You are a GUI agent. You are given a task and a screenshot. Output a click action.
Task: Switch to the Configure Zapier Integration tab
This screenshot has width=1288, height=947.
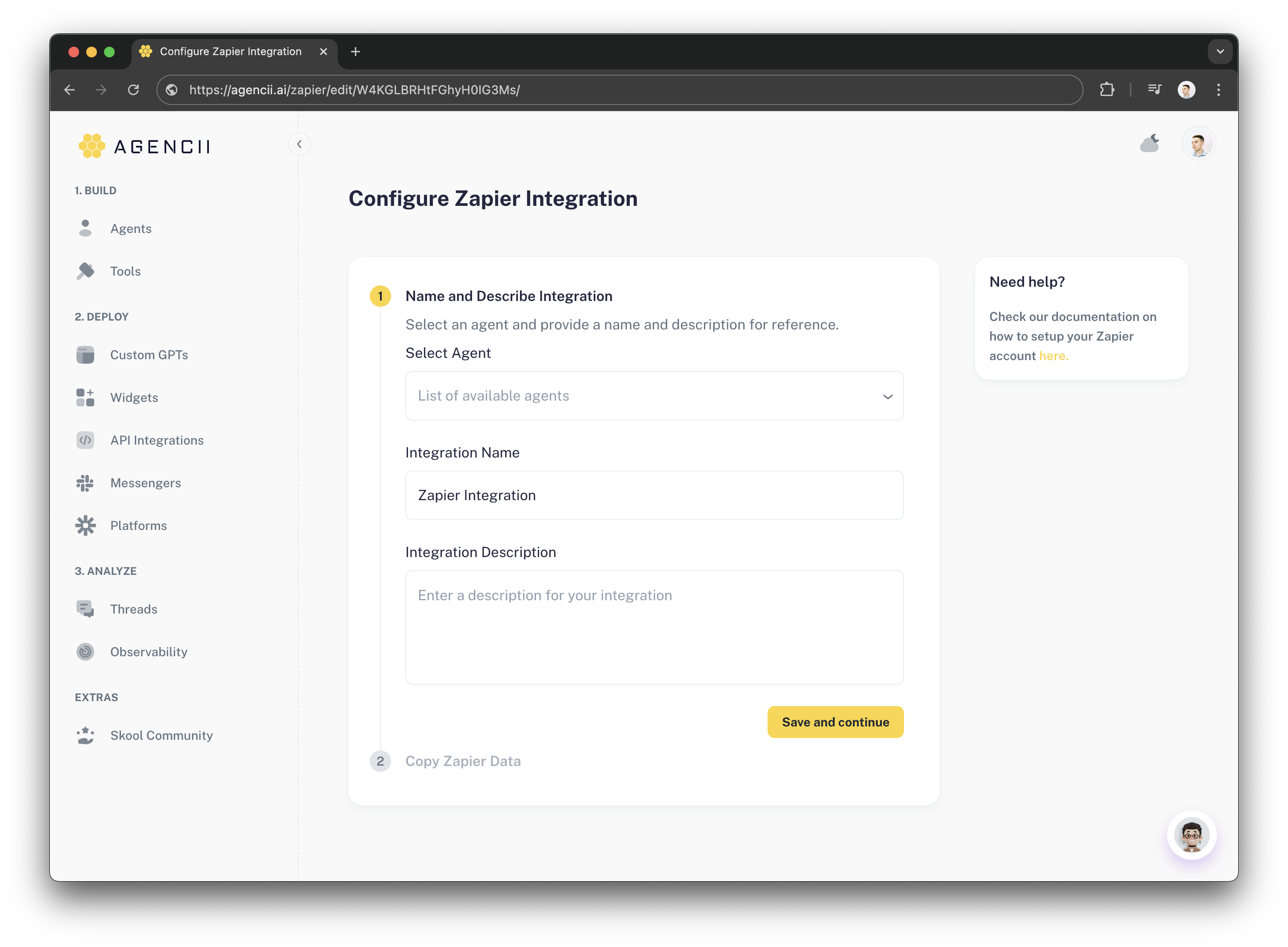[230, 51]
